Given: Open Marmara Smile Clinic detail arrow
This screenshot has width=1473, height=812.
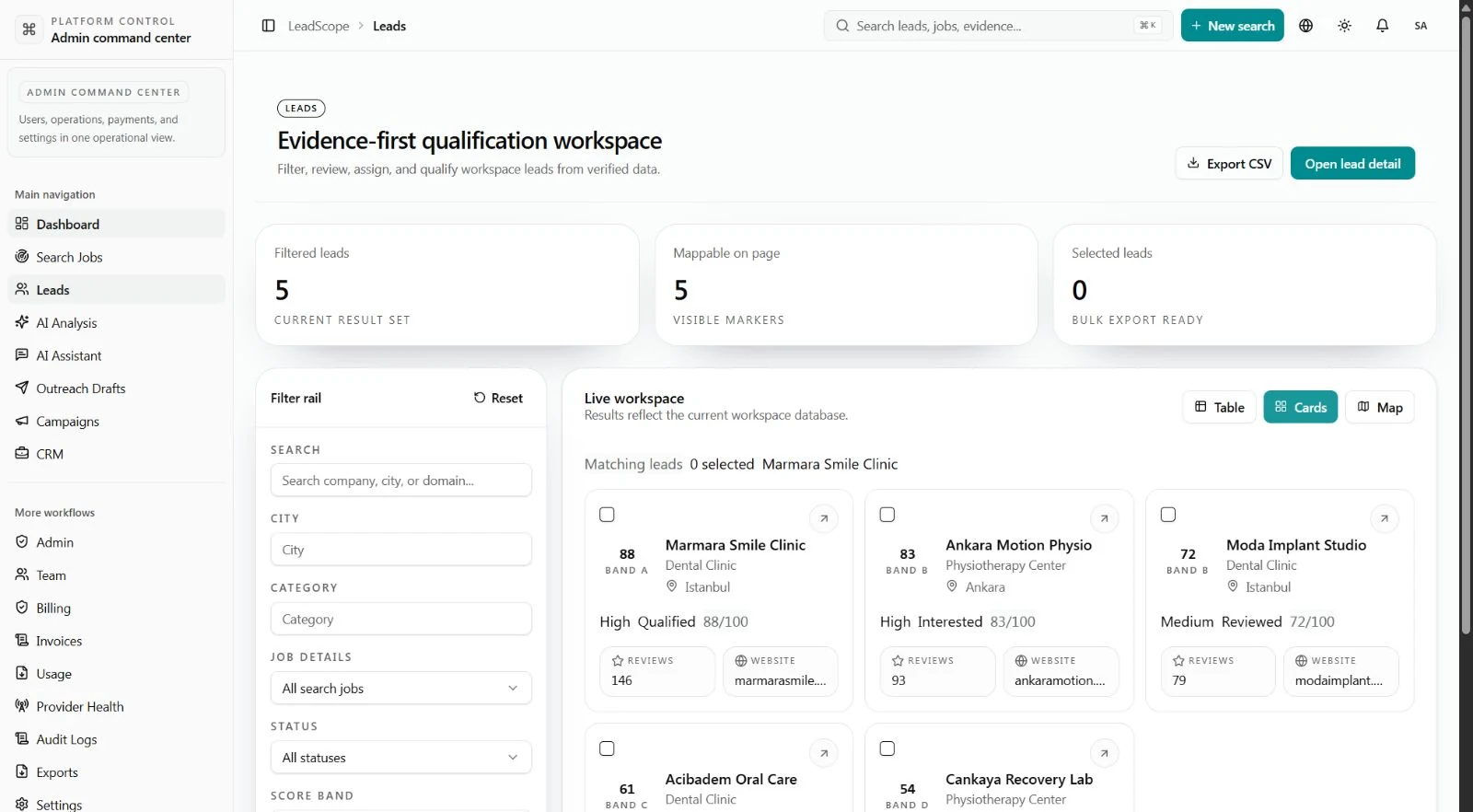Looking at the screenshot, I should [824, 518].
